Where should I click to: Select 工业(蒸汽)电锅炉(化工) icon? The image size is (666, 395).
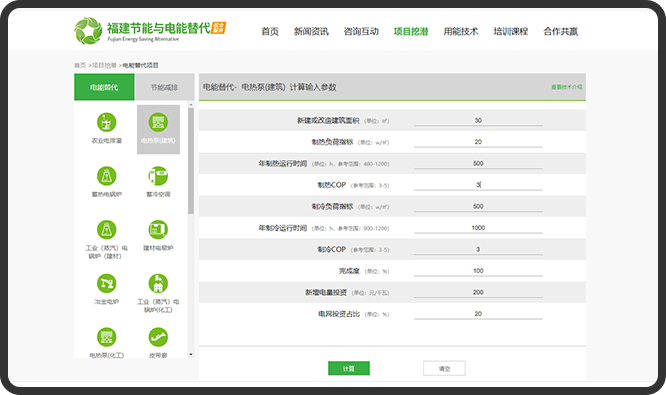coord(158,283)
